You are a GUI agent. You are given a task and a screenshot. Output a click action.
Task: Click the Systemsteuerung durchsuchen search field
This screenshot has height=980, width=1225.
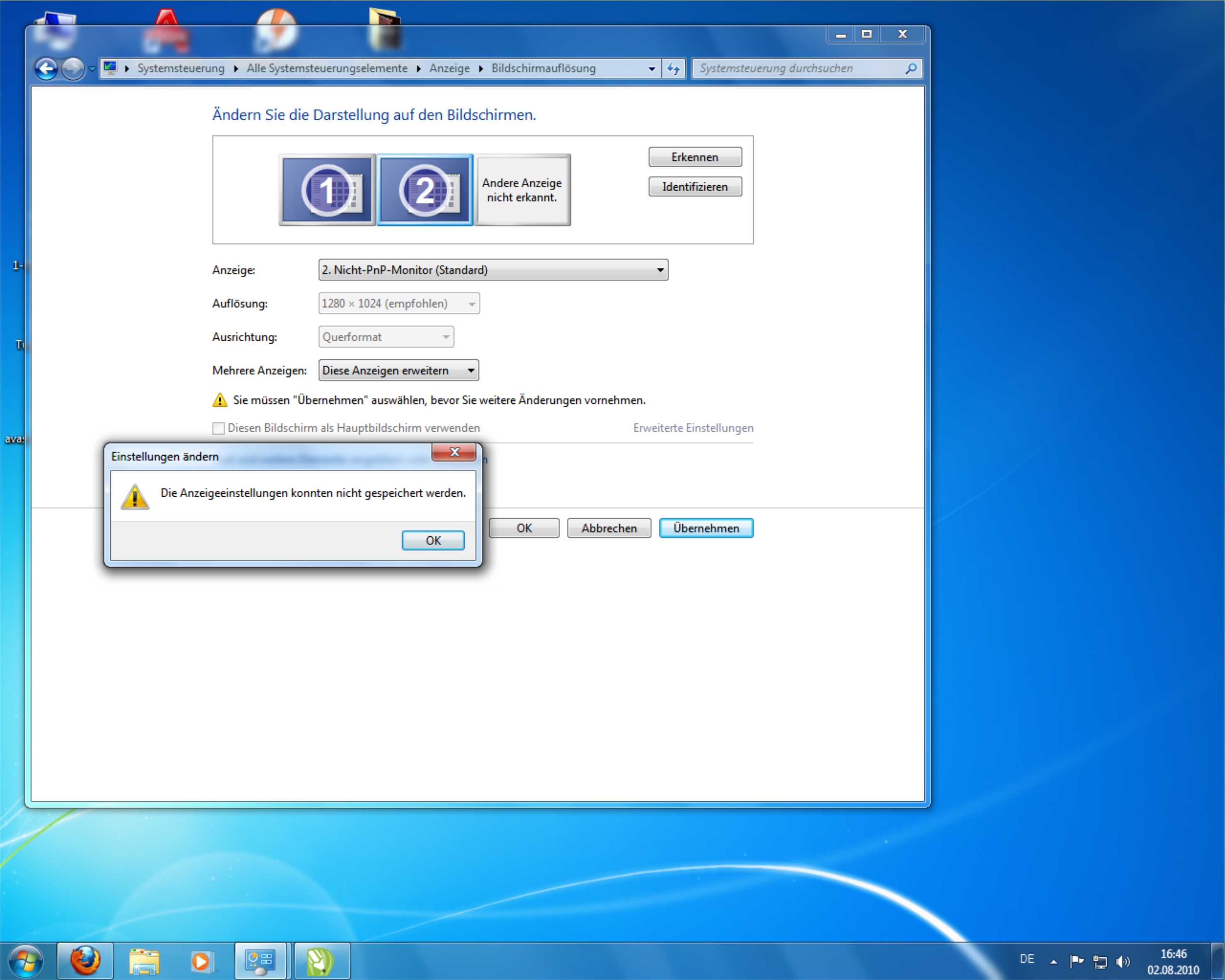pos(796,68)
